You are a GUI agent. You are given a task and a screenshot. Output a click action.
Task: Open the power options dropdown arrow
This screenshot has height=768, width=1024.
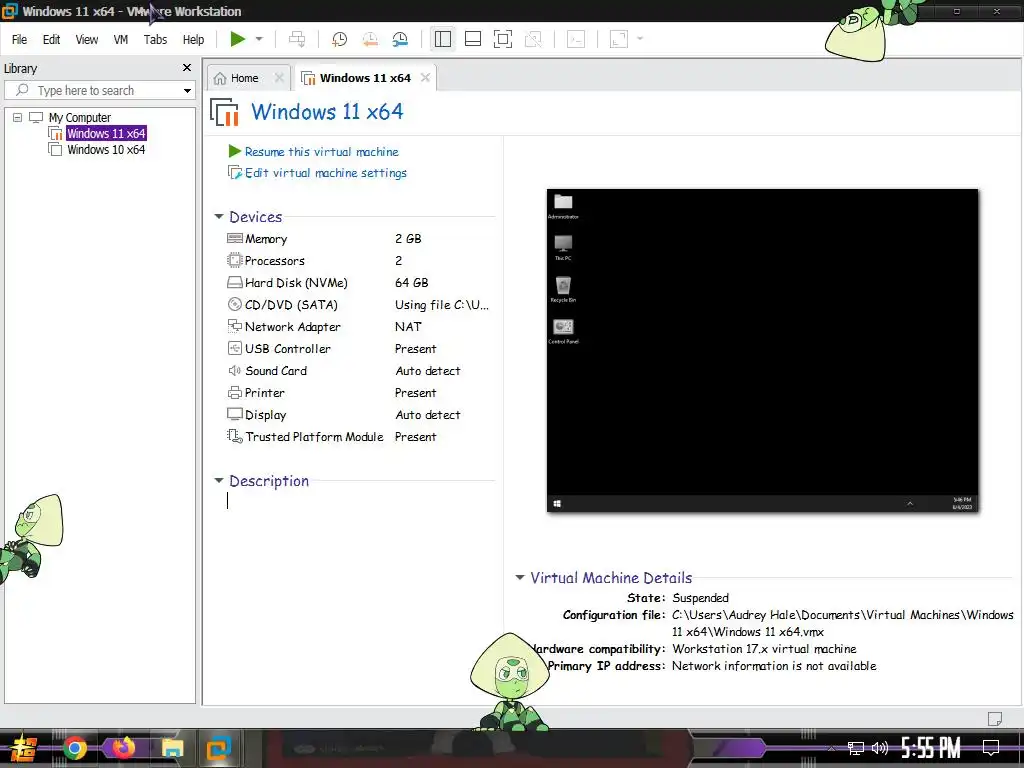259,39
